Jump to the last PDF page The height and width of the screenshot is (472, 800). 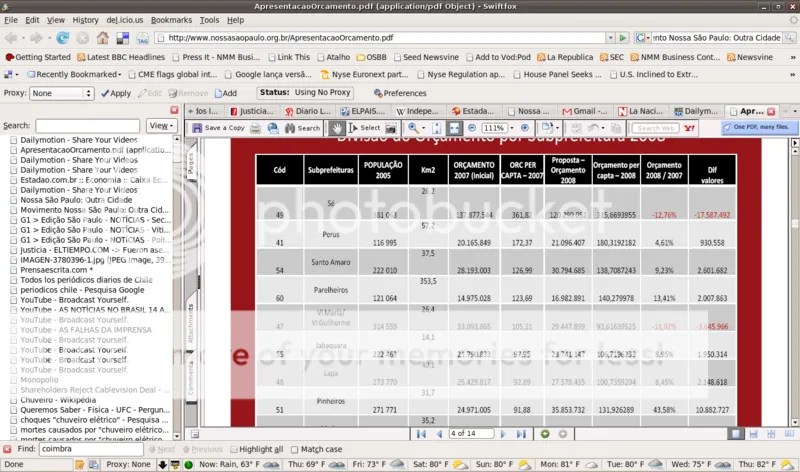521,434
